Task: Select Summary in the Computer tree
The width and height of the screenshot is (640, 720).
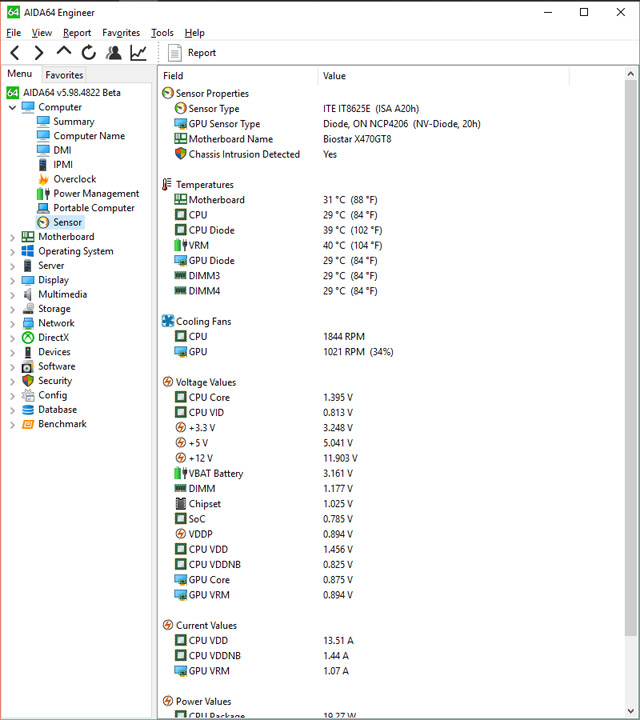Action: pos(73,122)
